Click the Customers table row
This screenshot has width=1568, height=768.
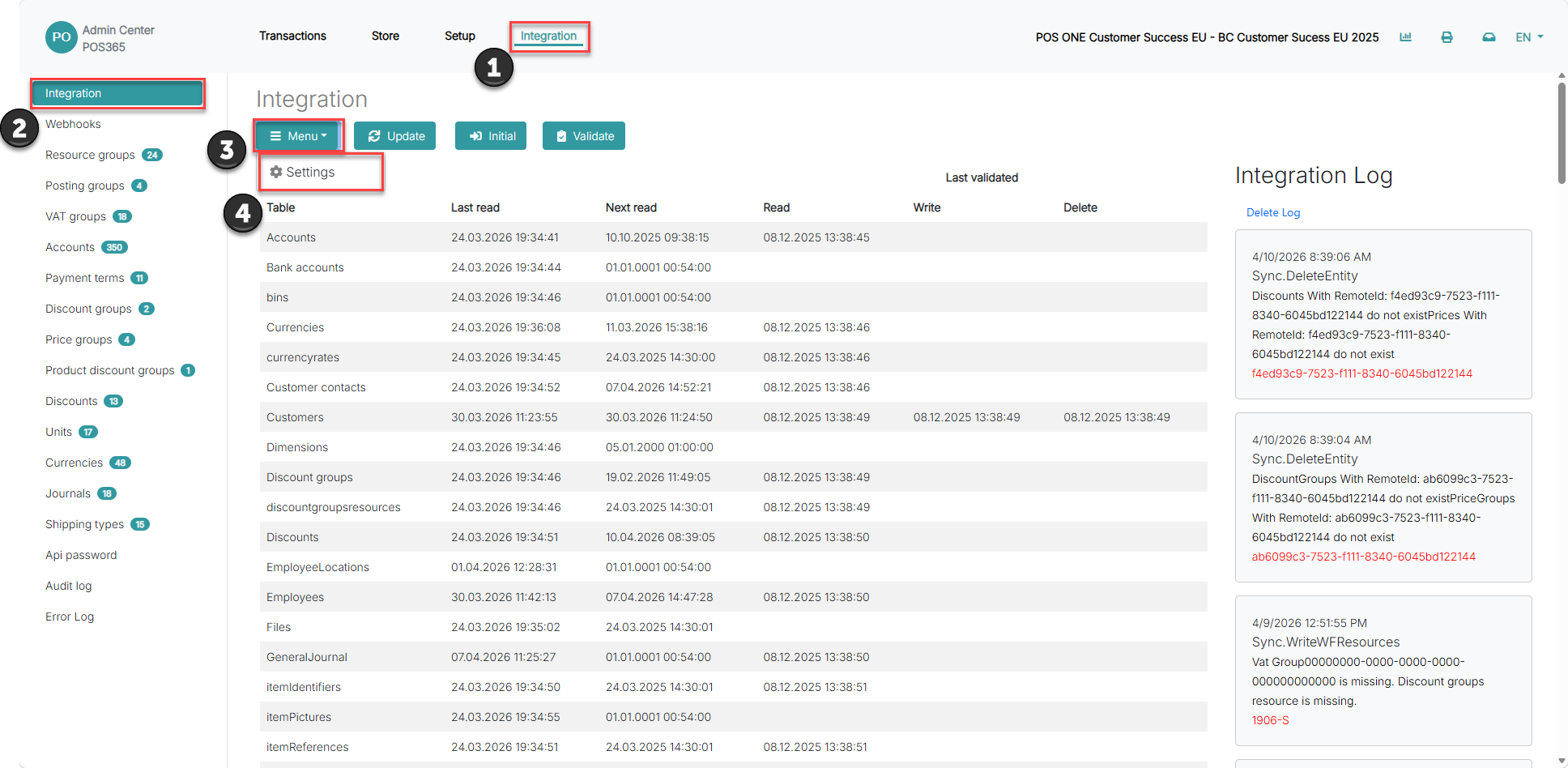pos(733,417)
